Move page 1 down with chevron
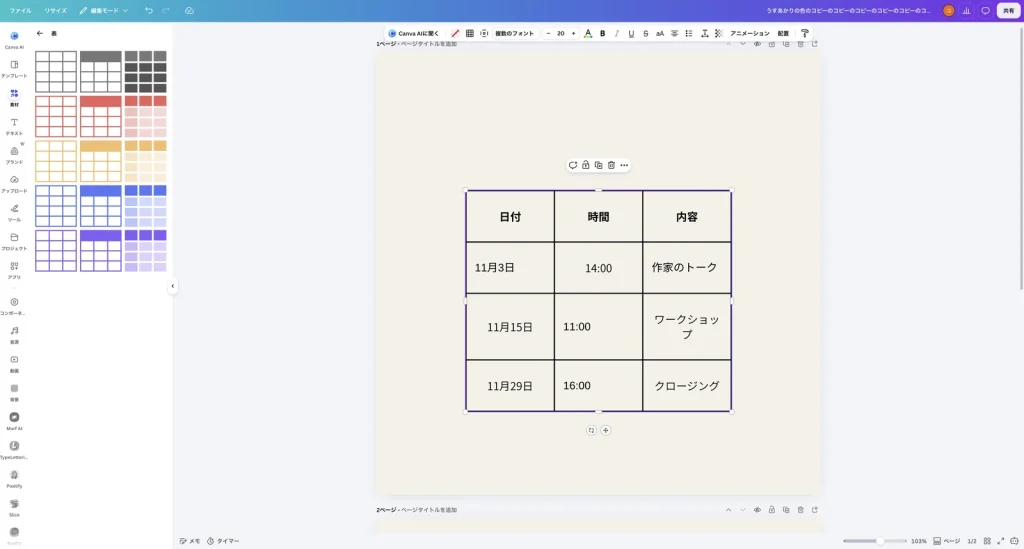This screenshot has height=549, width=1024. coord(743,44)
